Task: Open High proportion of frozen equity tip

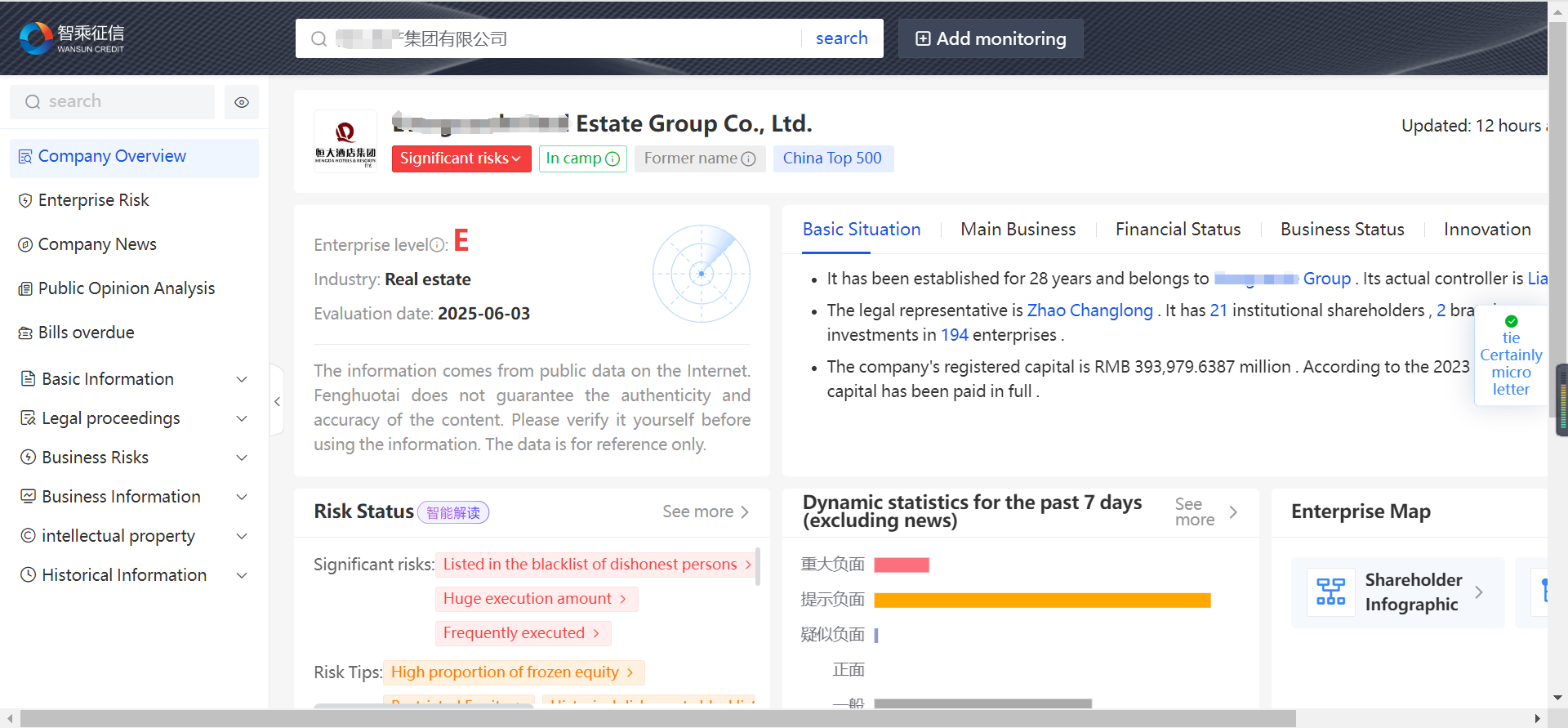Action: (514, 672)
